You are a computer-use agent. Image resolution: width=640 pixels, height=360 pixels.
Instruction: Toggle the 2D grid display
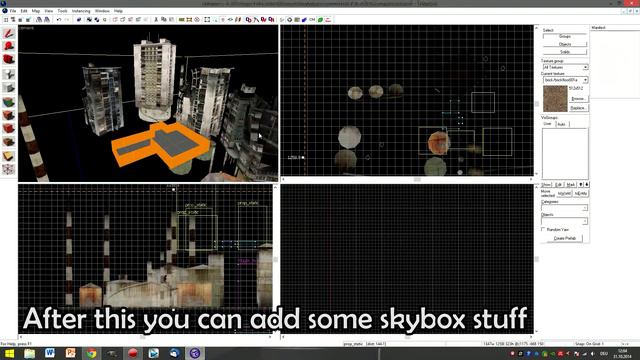tap(6, 20)
